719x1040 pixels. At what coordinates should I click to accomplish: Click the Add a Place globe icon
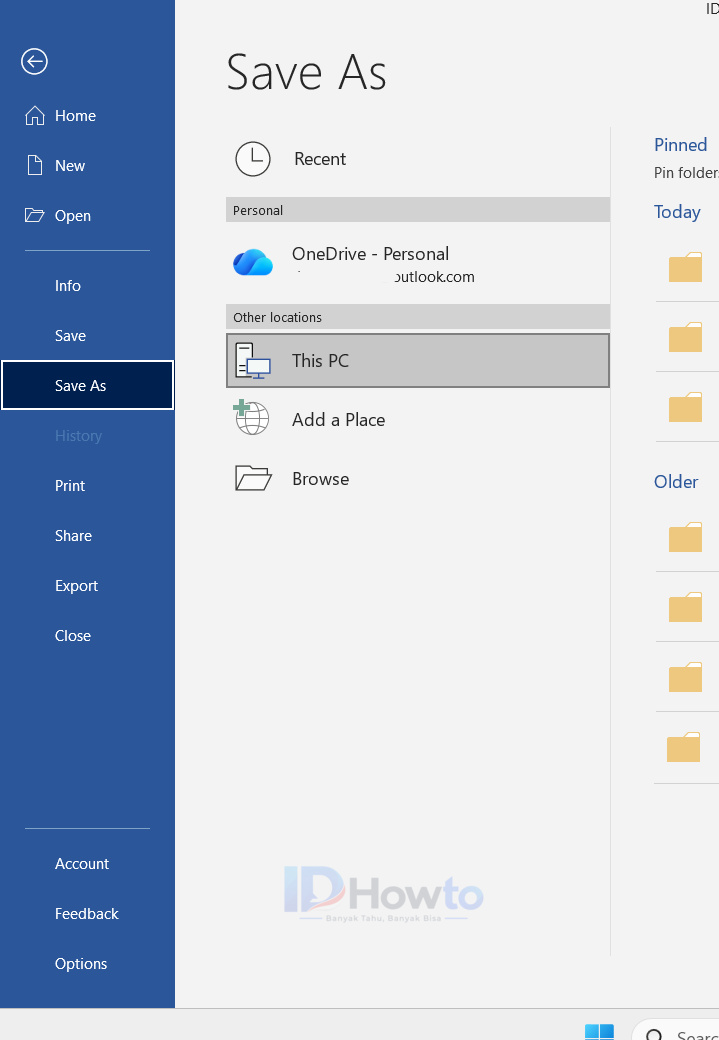click(251, 418)
